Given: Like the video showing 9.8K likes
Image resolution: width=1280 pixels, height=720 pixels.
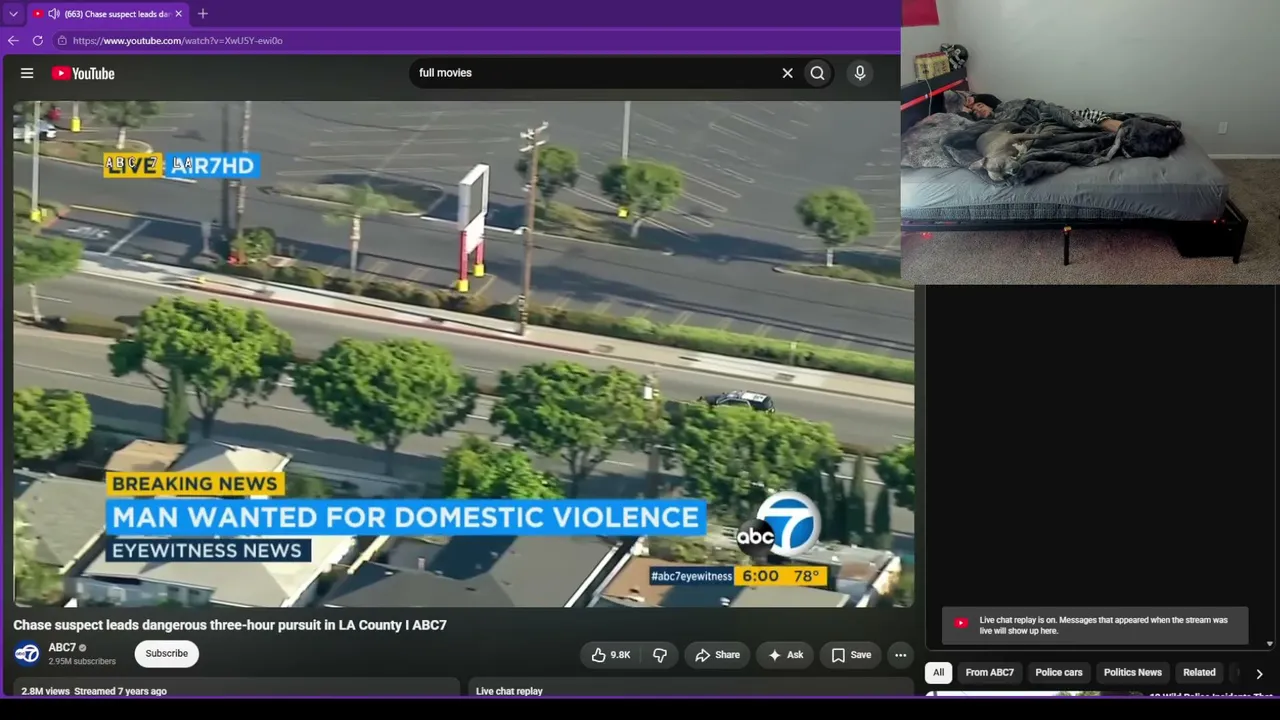Looking at the screenshot, I should pos(611,655).
